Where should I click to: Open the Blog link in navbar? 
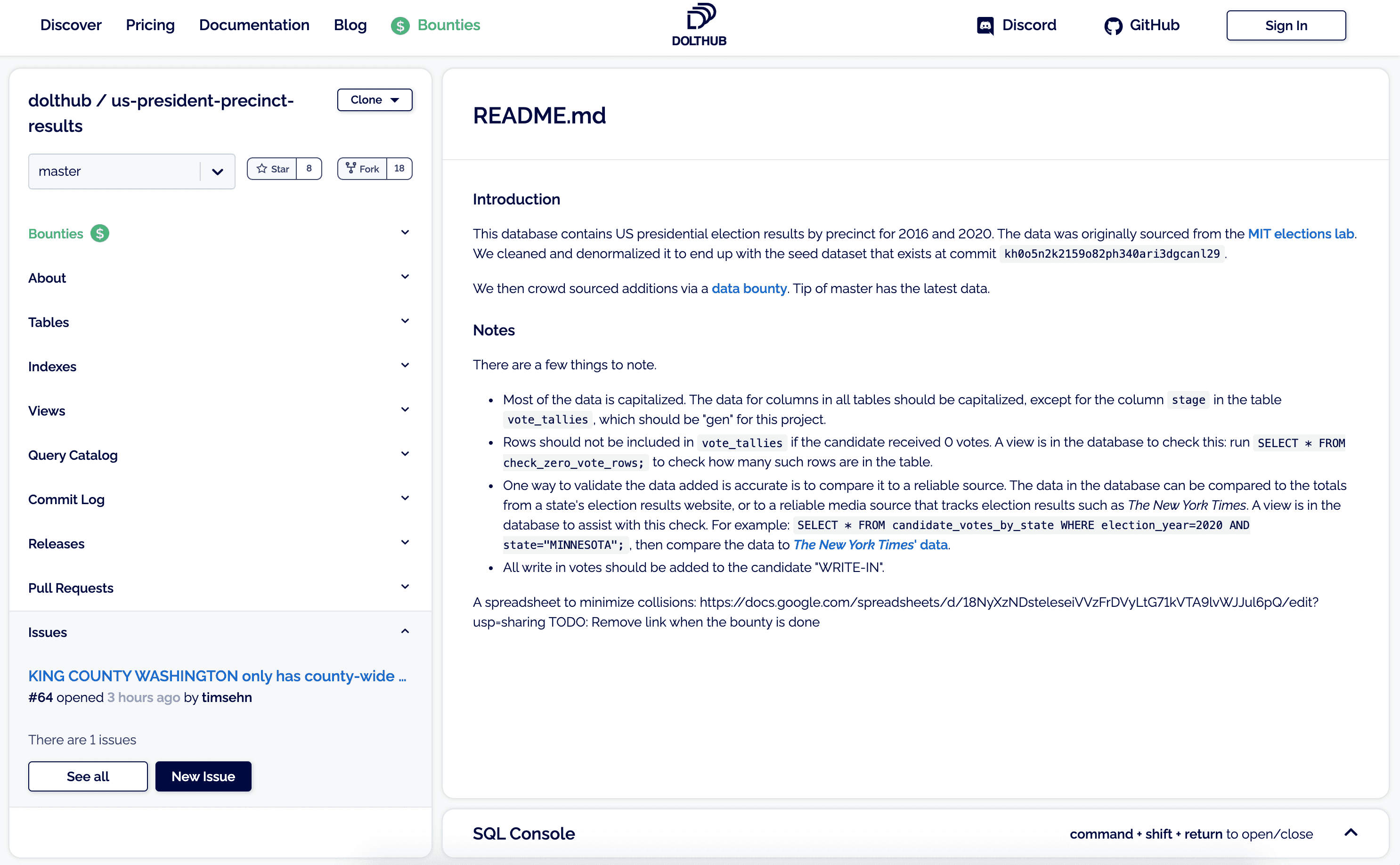pyautogui.click(x=350, y=25)
